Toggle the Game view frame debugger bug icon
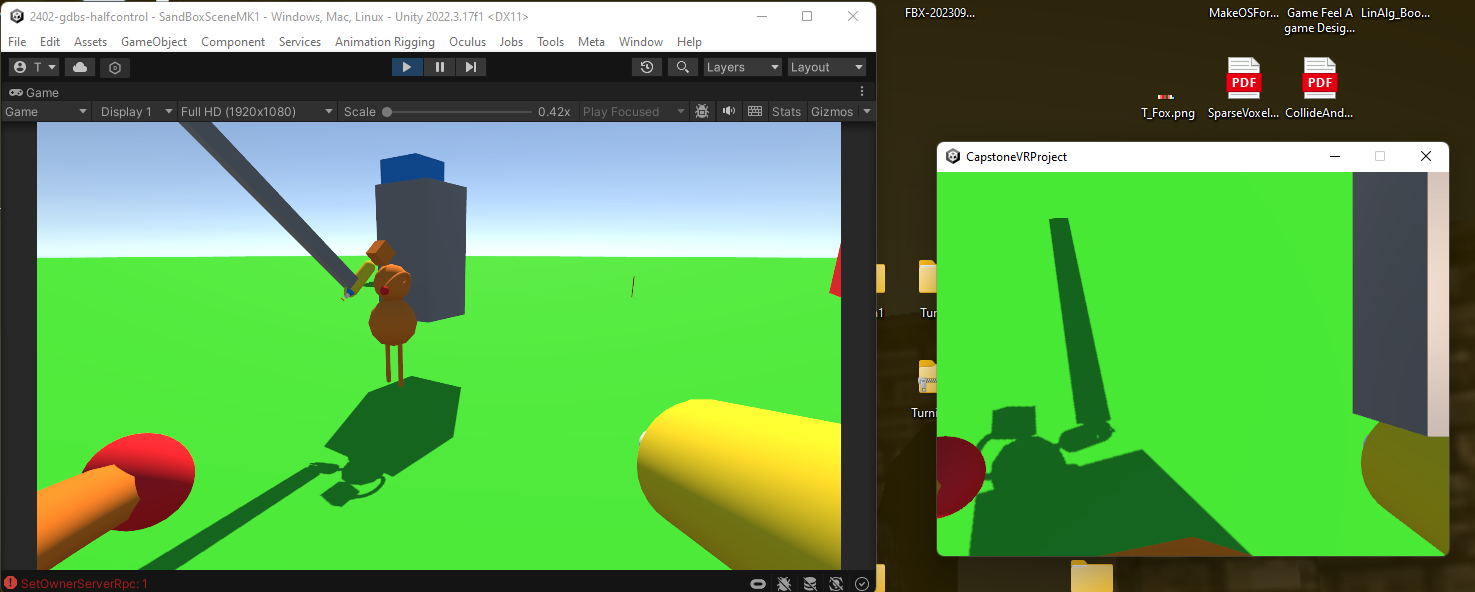This screenshot has width=1475, height=592. pyautogui.click(x=702, y=111)
